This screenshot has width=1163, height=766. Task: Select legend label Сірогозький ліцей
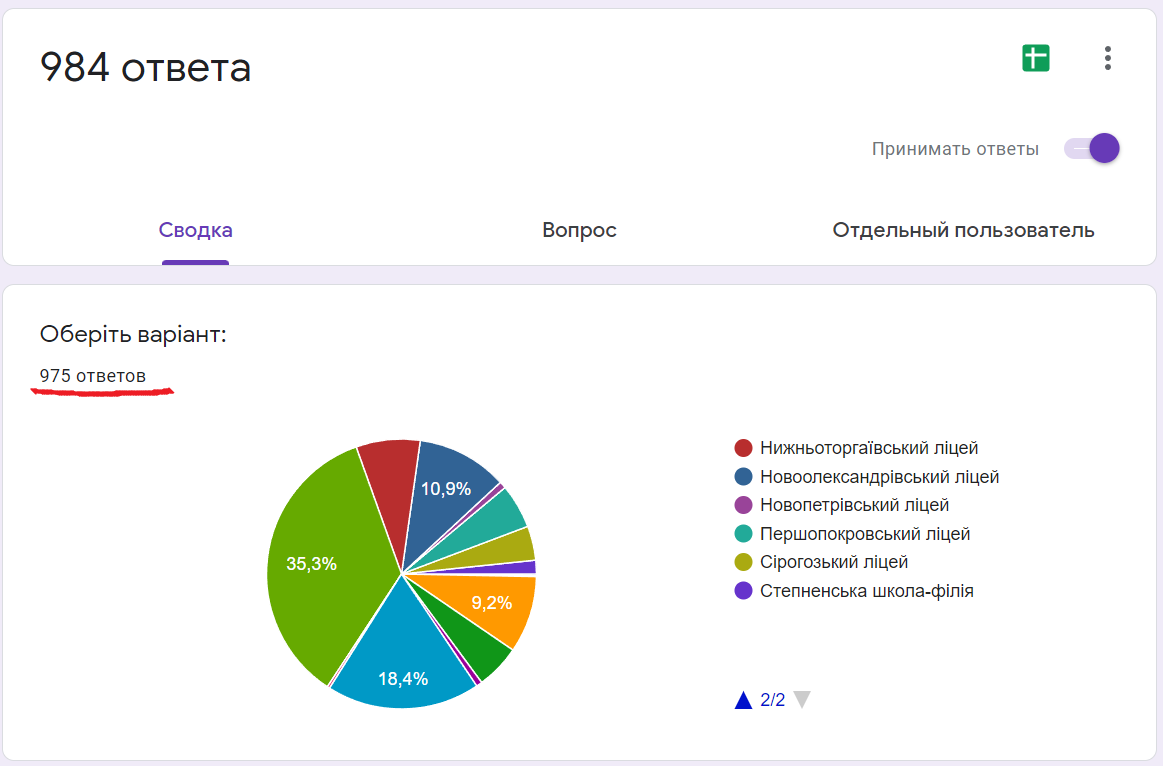click(834, 562)
